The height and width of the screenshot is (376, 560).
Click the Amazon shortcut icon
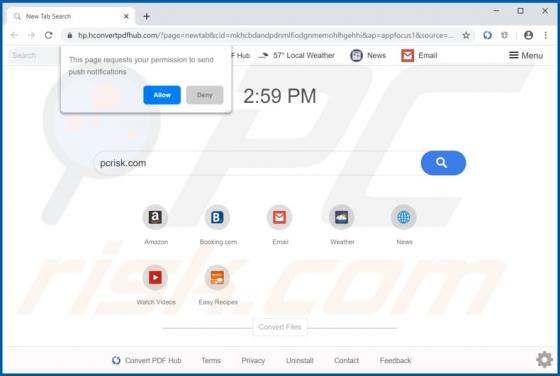[x=155, y=217]
